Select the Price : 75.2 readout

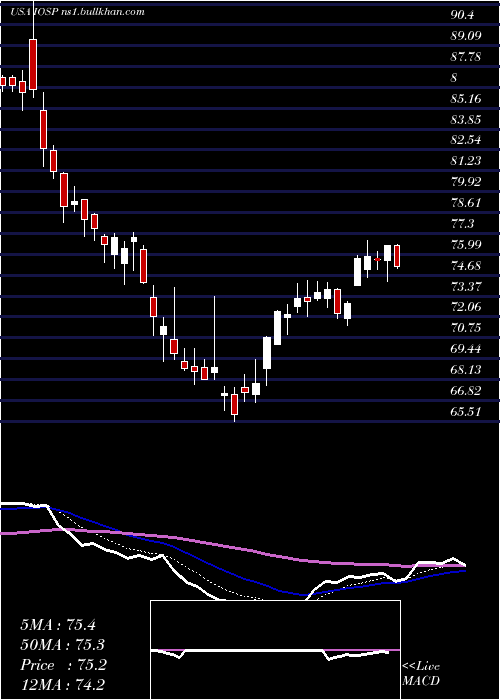pos(63,666)
